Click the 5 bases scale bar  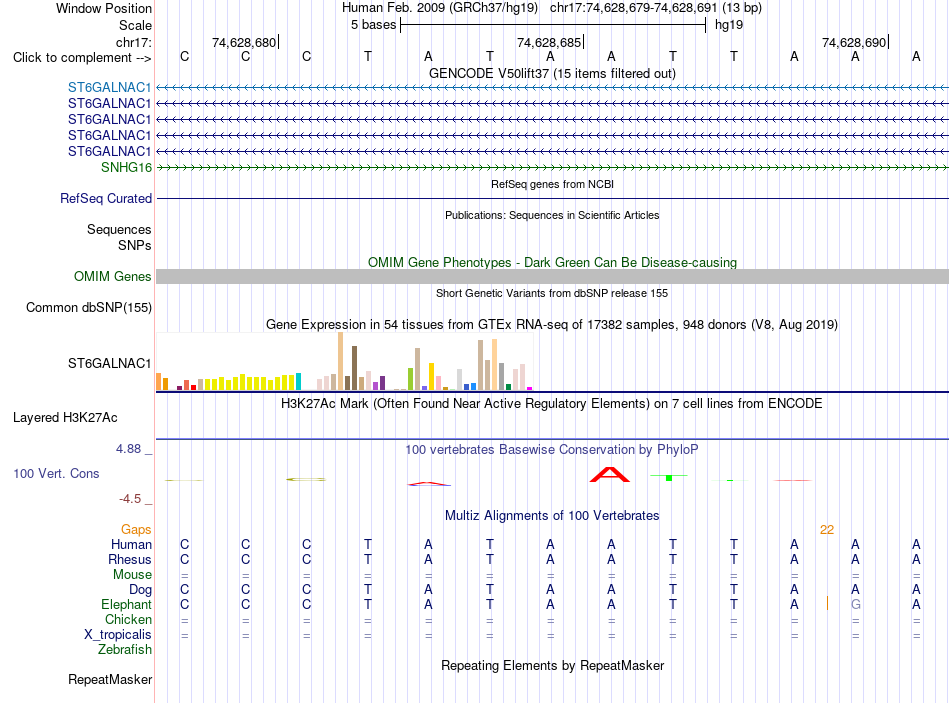(x=553, y=25)
